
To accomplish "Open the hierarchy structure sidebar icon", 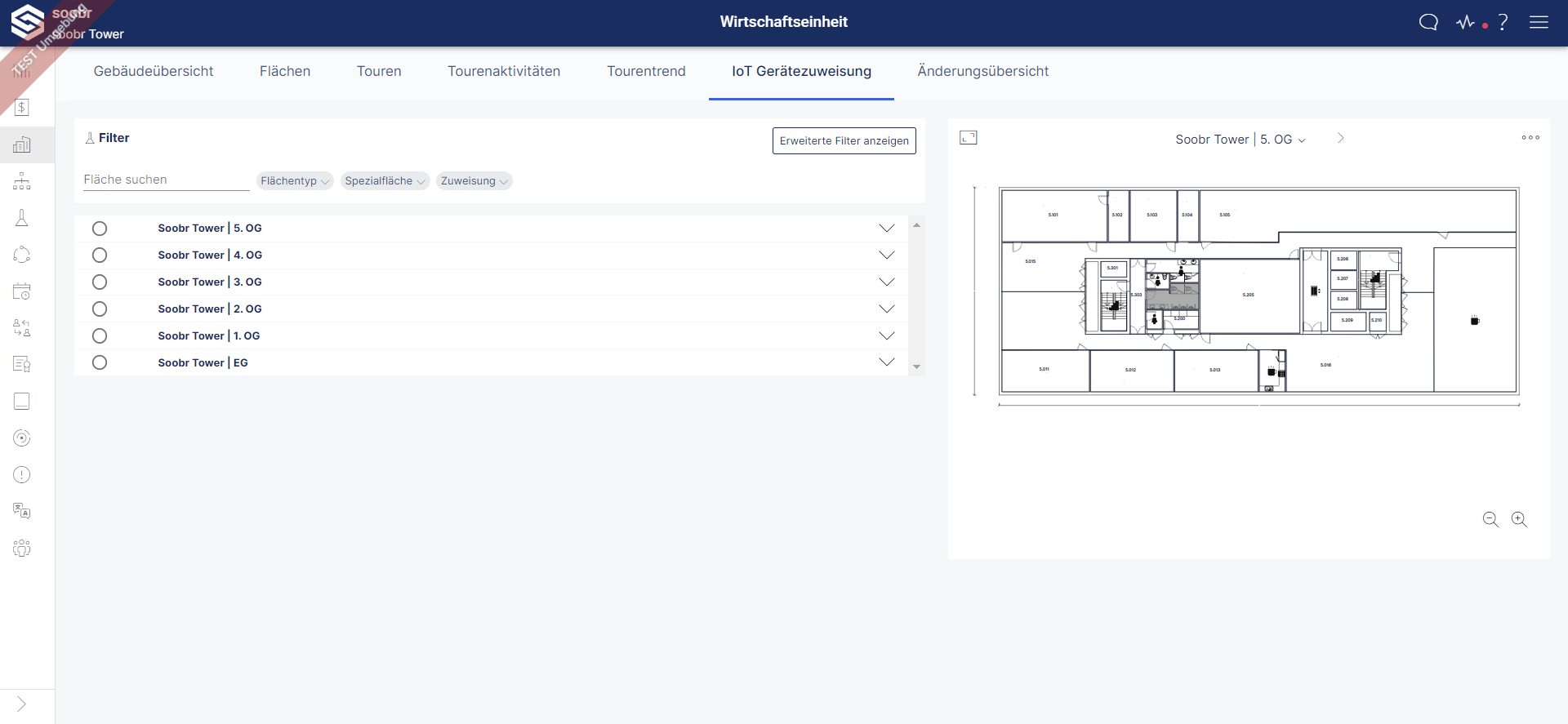I will tap(22, 181).
